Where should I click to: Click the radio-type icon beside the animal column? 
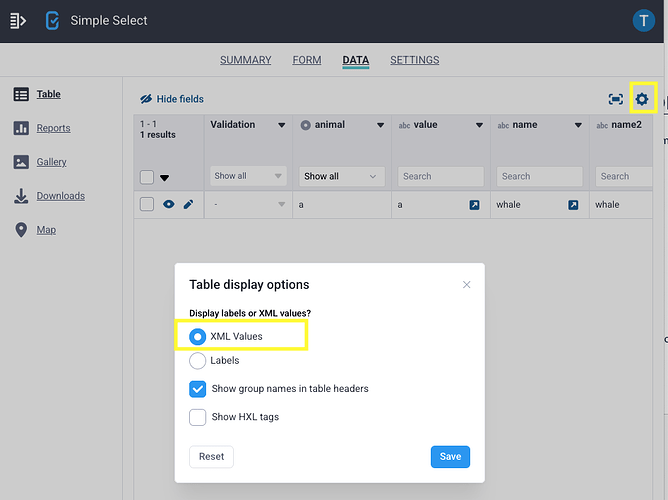point(305,125)
